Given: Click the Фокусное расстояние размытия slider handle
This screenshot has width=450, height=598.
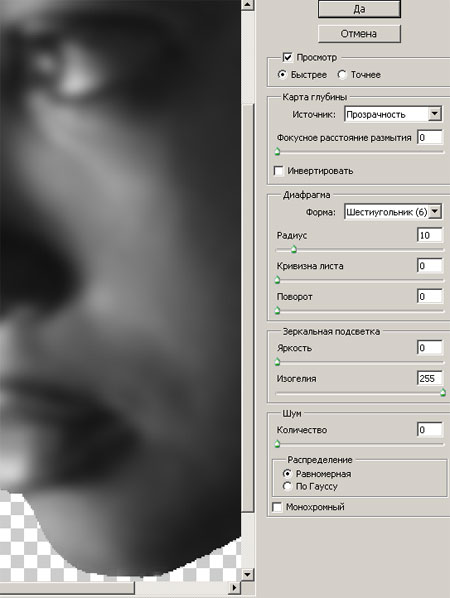Looking at the screenshot, I should pos(278,151).
